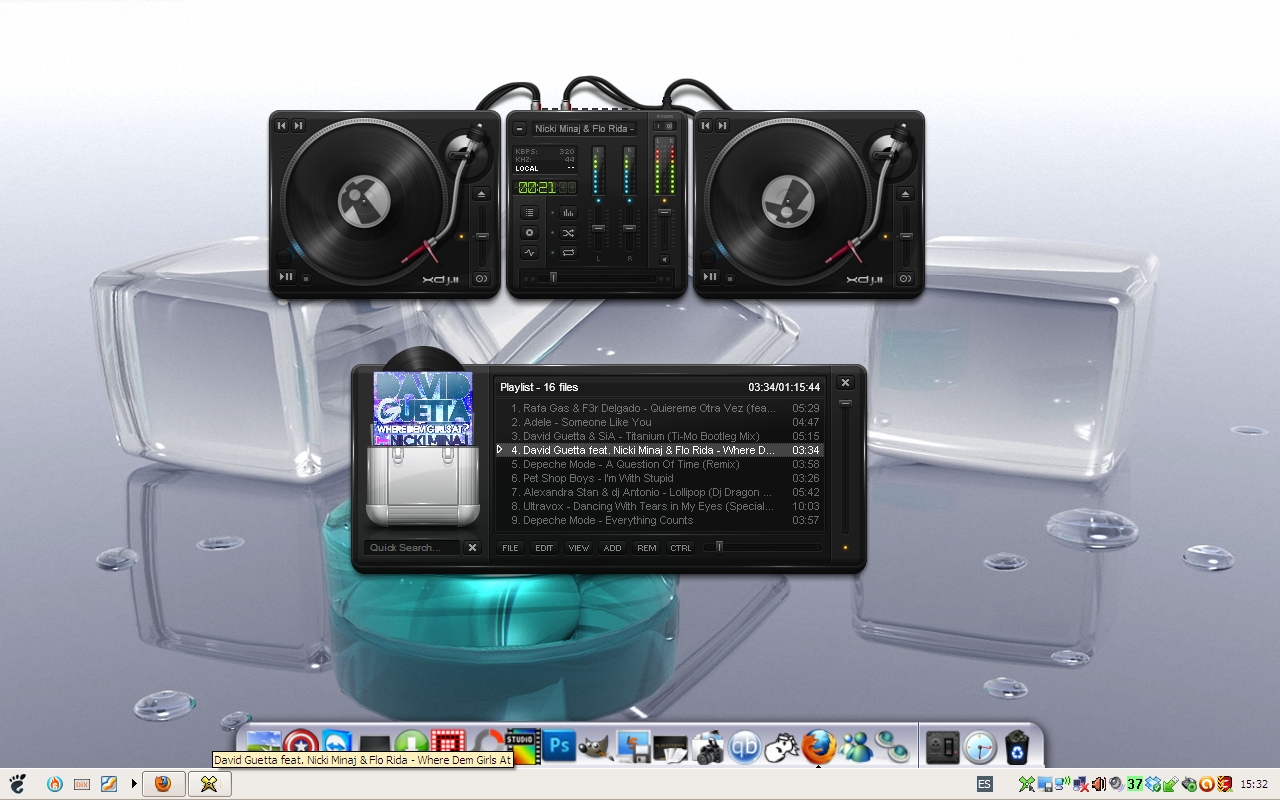Open the ADD dropdown to insert tracks
The image size is (1280, 800).
pos(612,548)
